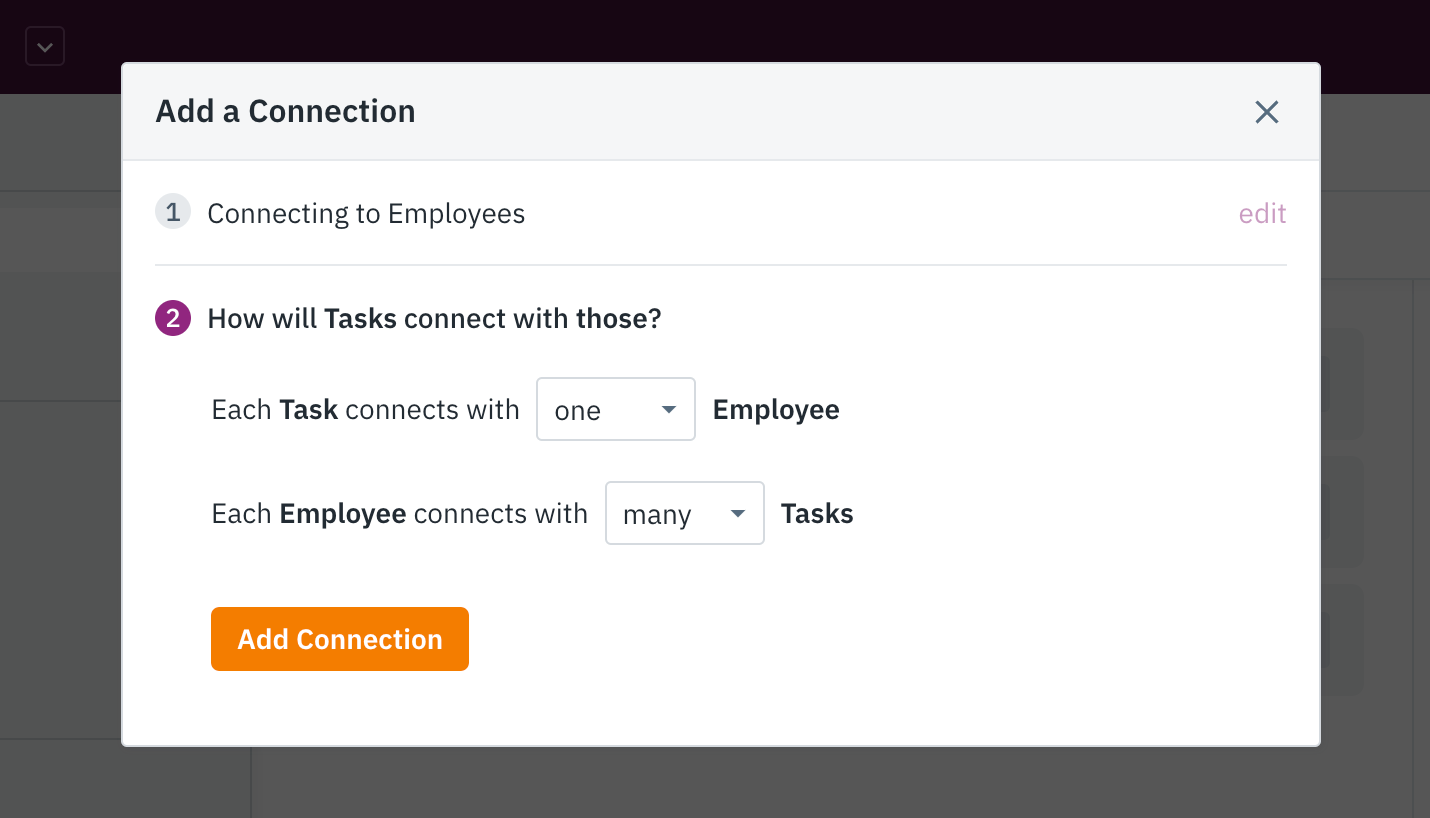Click the 'How will Tasks connect' heading
The width and height of the screenshot is (1430, 818).
tap(434, 317)
